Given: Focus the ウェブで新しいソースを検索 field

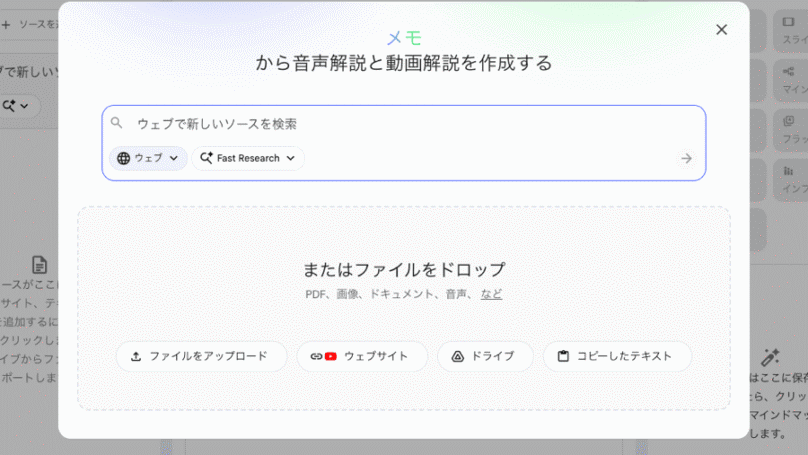Looking at the screenshot, I should 400,124.
